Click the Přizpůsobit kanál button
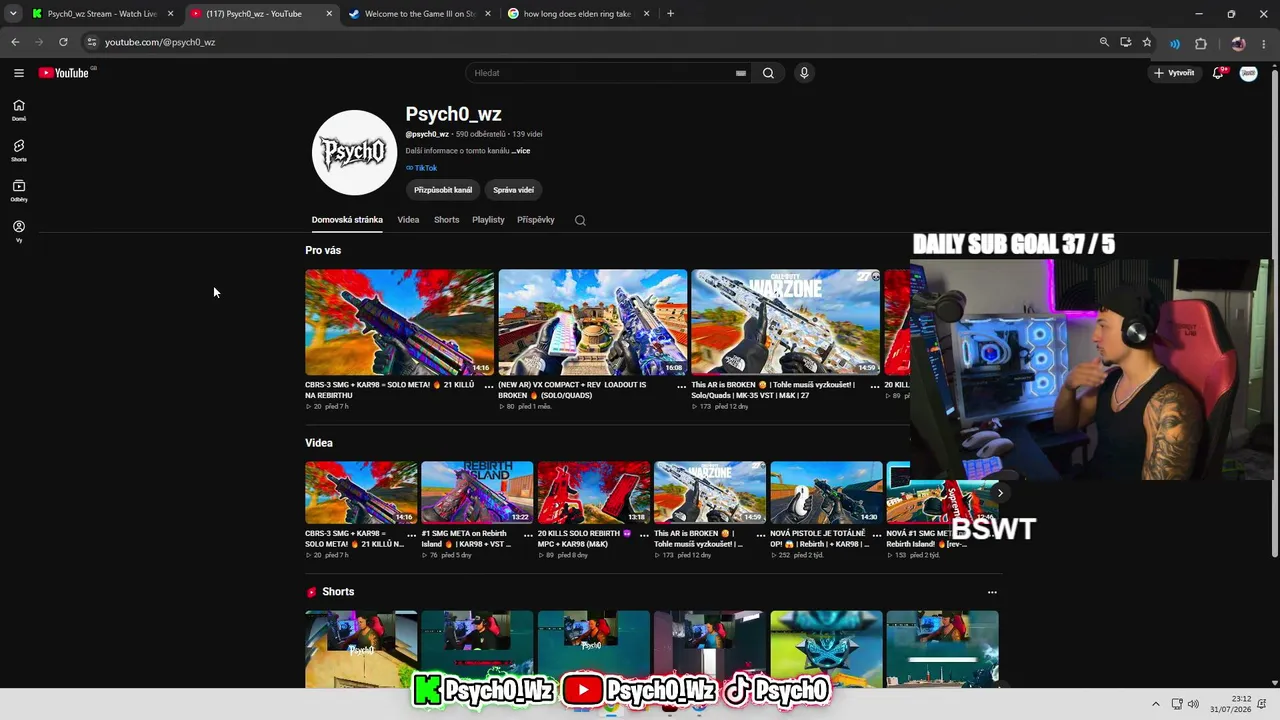The width and height of the screenshot is (1280, 720). coord(443,190)
